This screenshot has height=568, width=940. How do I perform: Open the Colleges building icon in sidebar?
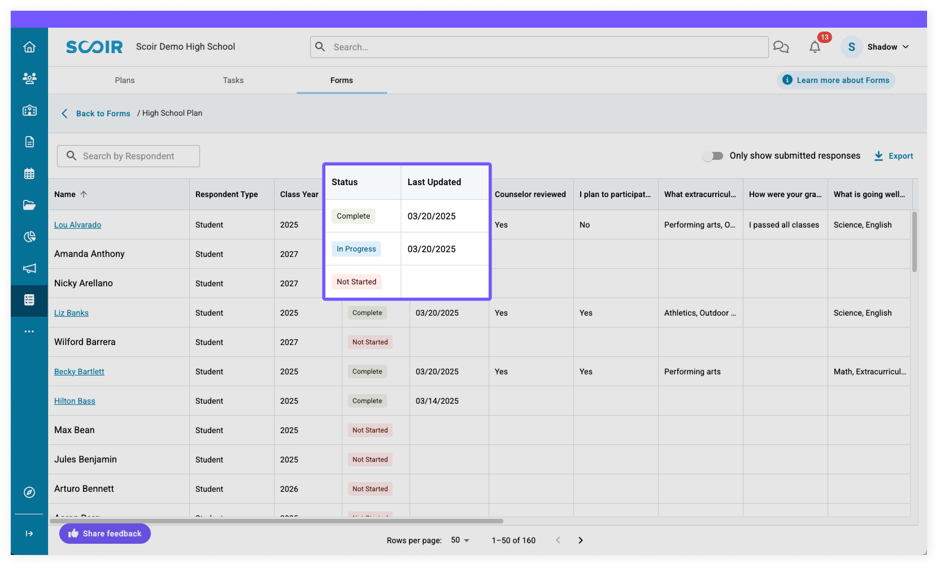[x=29, y=110]
